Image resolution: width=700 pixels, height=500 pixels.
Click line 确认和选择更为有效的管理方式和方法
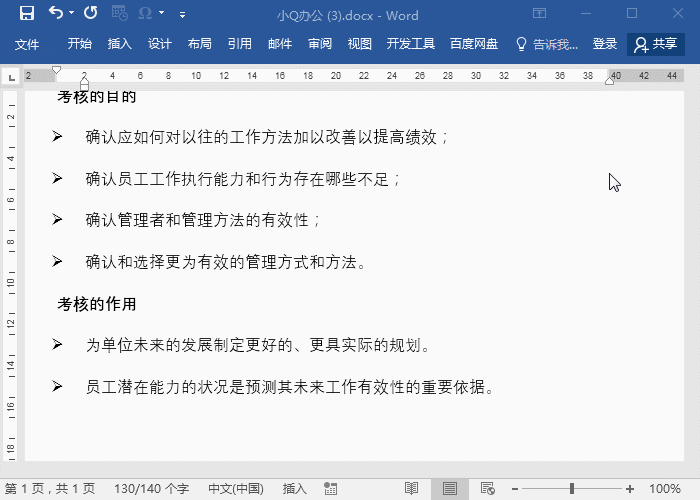pyautogui.click(x=221, y=262)
